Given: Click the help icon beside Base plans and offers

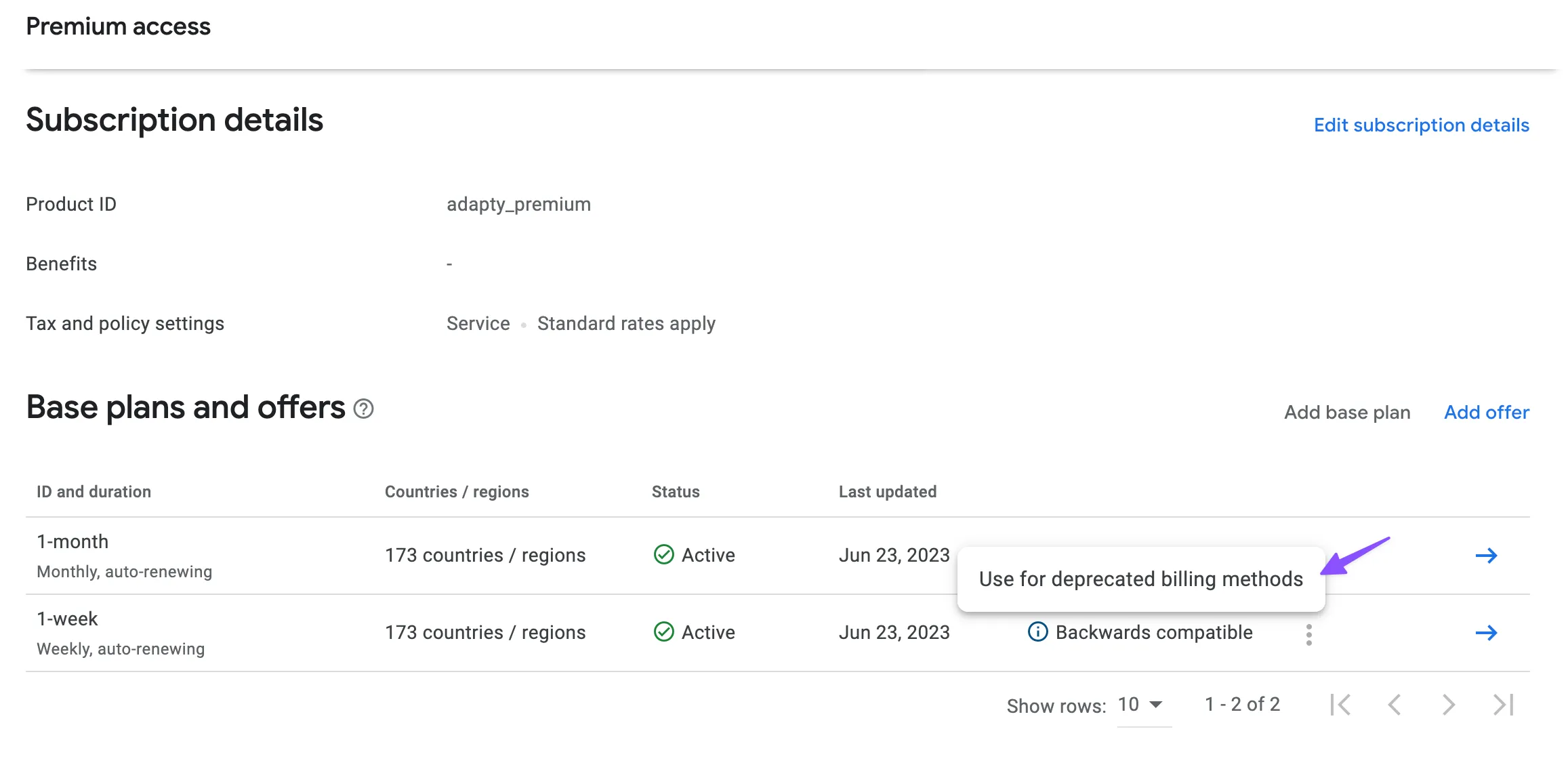Looking at the screenshot, I should click(364, 409).
